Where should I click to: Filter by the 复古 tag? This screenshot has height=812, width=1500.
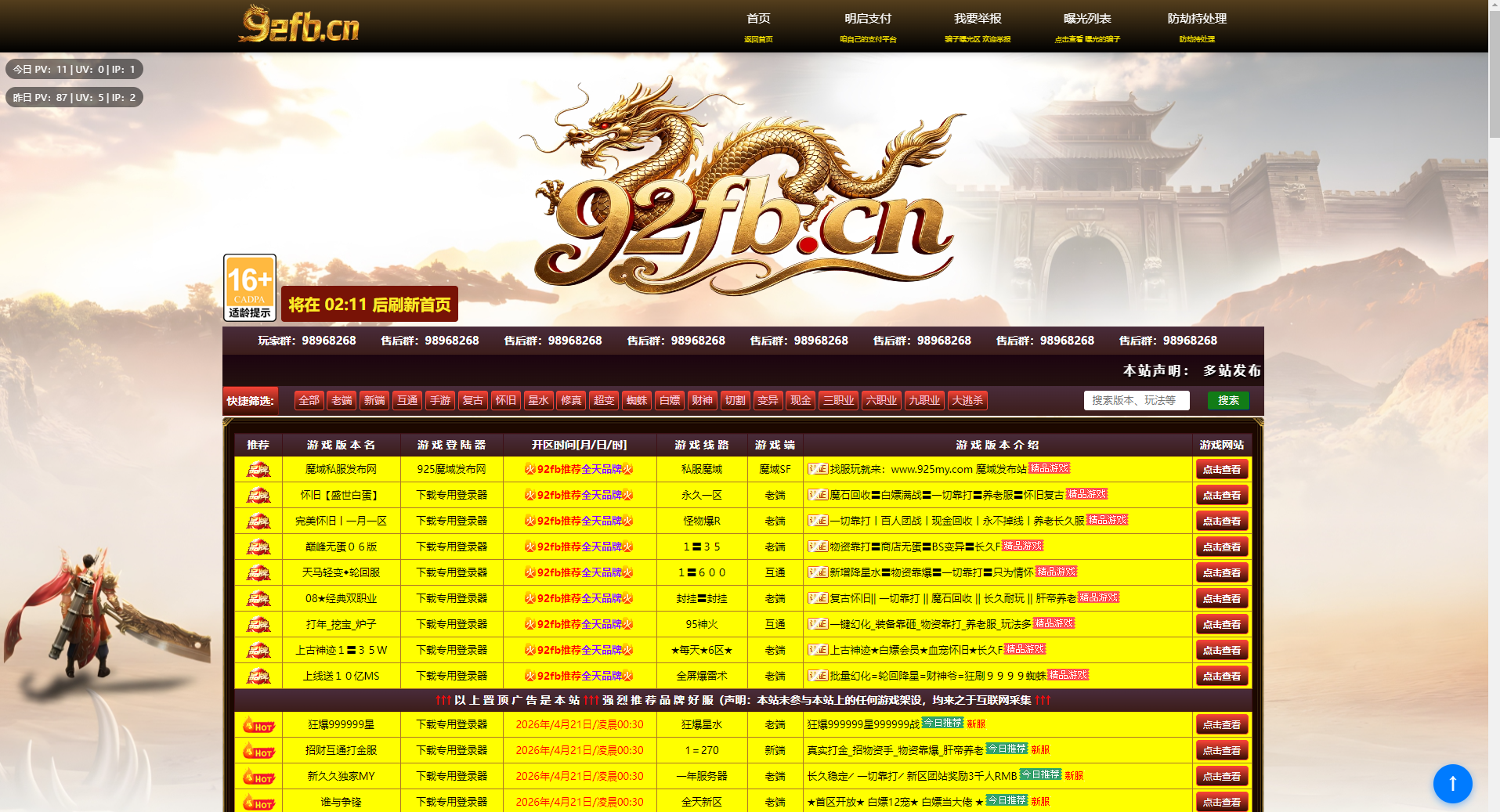click(473, 401)
